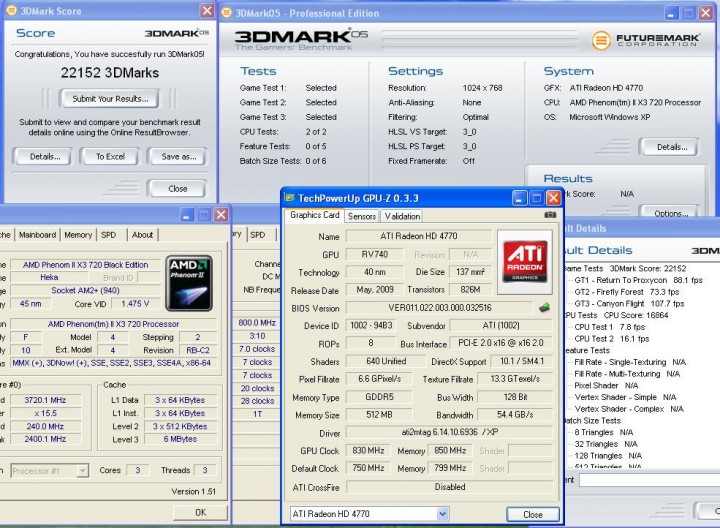The width and height of the screenshot is (720, 528).
Task: Click 3DMark Score window title icon
Action: pyautogui.click(x=11, y=11)
